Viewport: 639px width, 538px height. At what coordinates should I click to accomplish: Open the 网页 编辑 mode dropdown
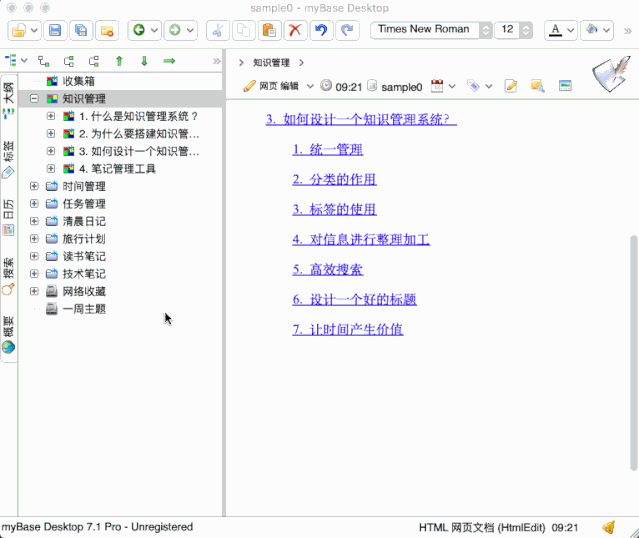coord(310,86)
